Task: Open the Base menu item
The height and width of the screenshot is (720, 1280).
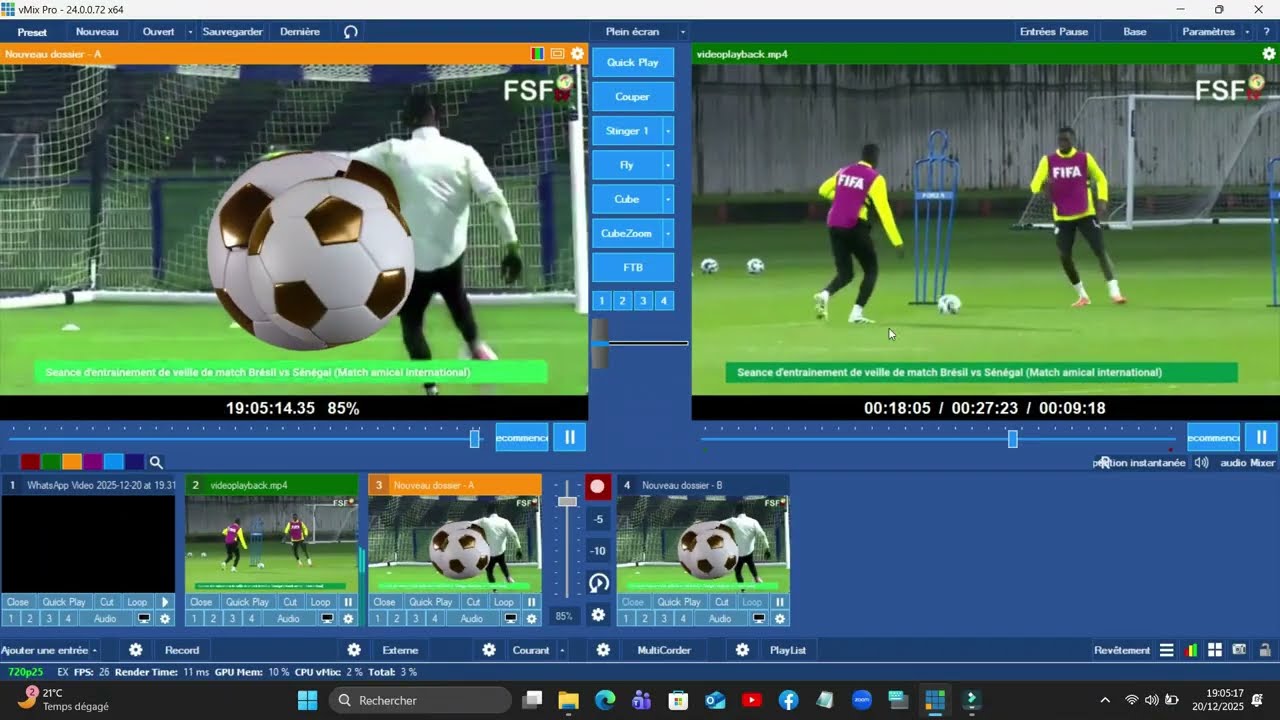Action: [x=1135, y=32]
